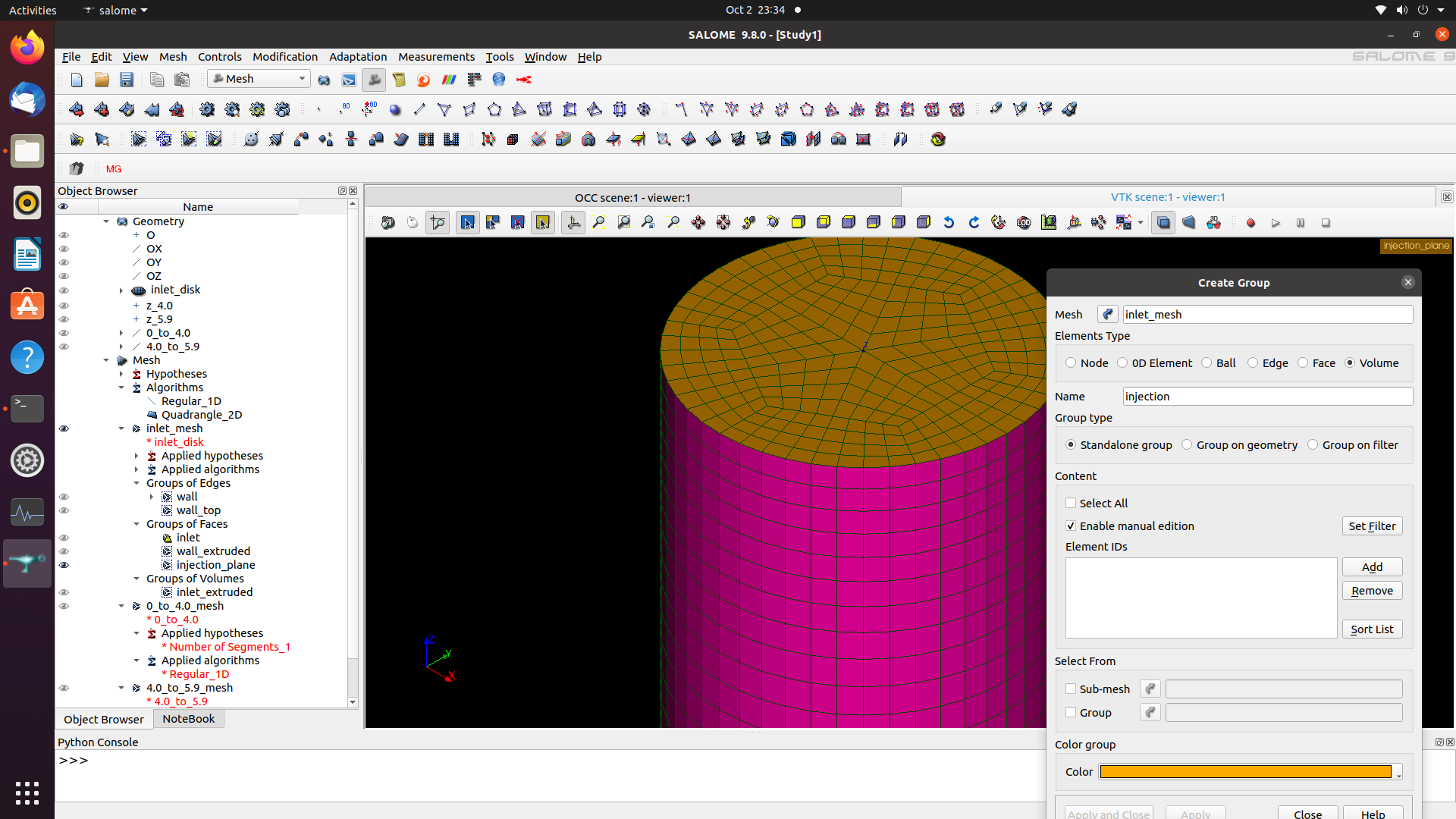1456x819 pixels.
Task: Click the Fit All zoom icon
Action: [598, 223]
